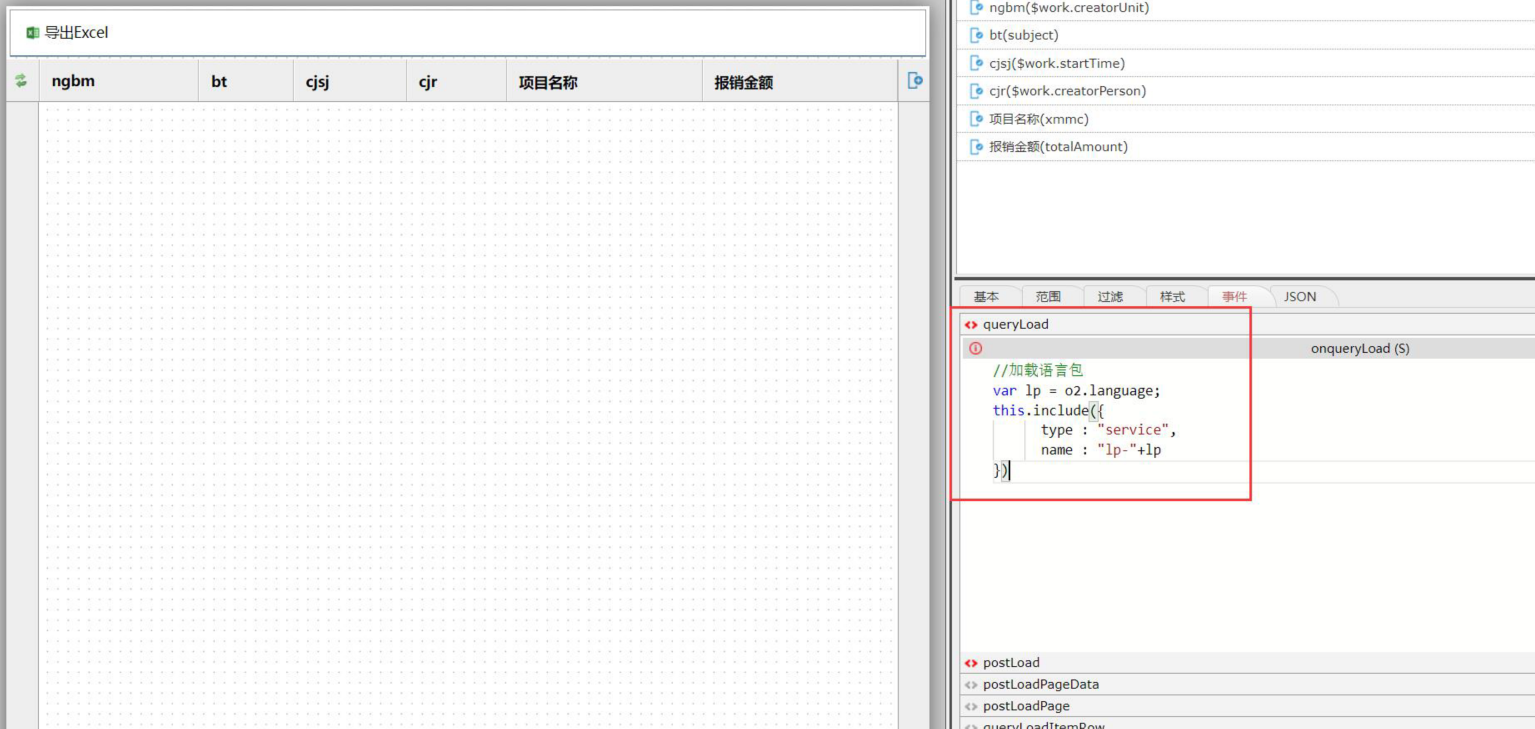Click the 加载语言包 comment line in code
The width and height of the screenshot is (1535, 729).
1038,370
